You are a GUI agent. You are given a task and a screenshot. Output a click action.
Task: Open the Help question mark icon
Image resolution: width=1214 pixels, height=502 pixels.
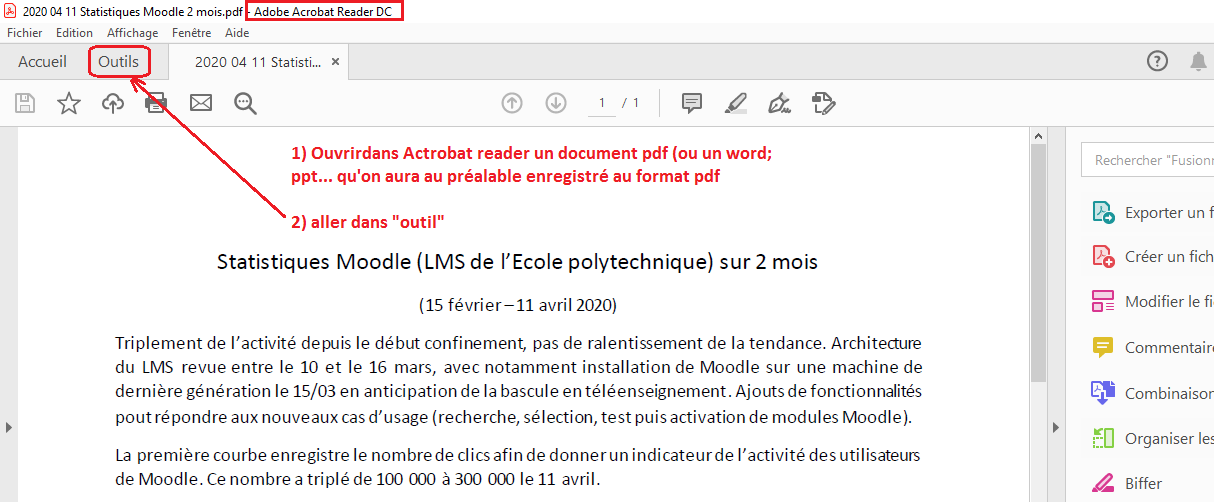point(1157,61)
